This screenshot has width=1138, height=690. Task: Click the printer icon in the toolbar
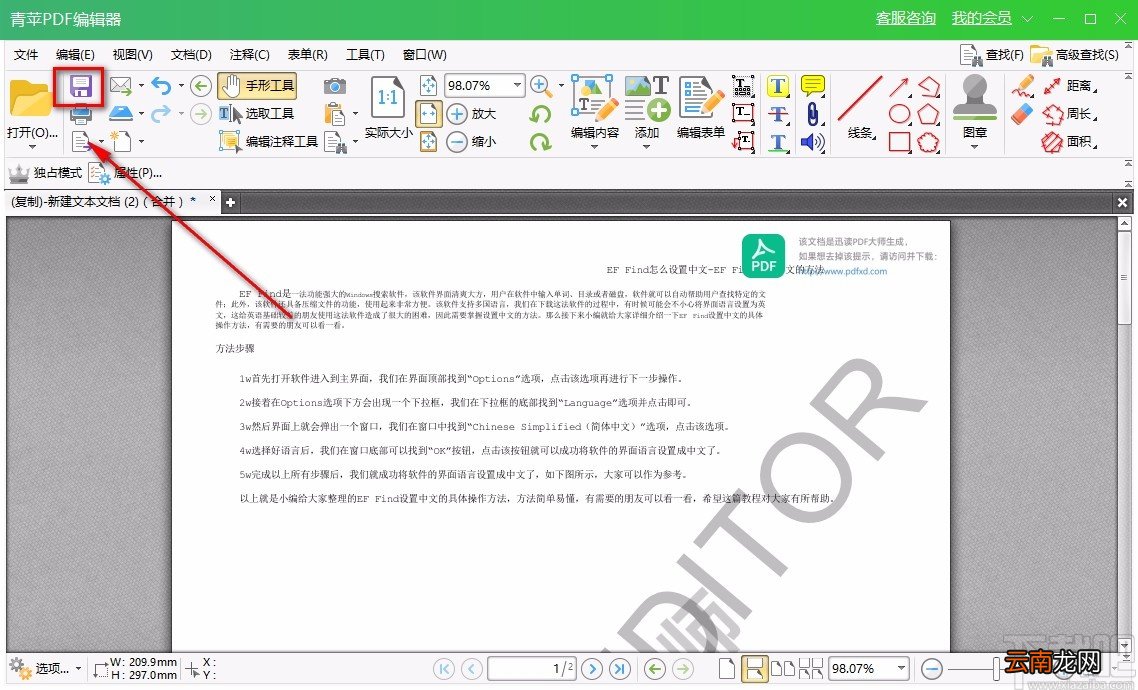pos(80,114)
